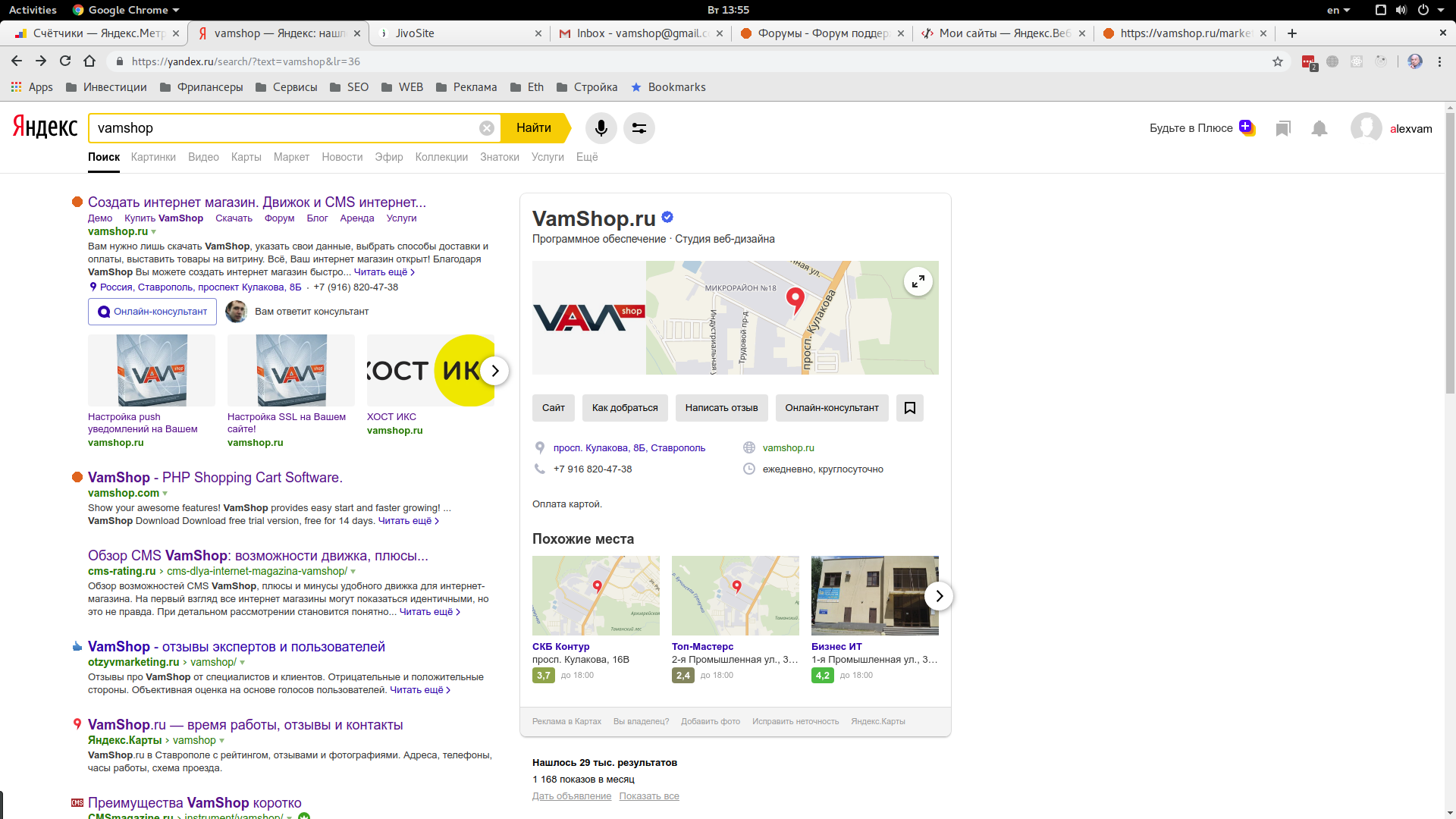Viewport: 1456px width, 819px height.
Task: Open the alexvam user avatar
Action: click(1366, 128)
